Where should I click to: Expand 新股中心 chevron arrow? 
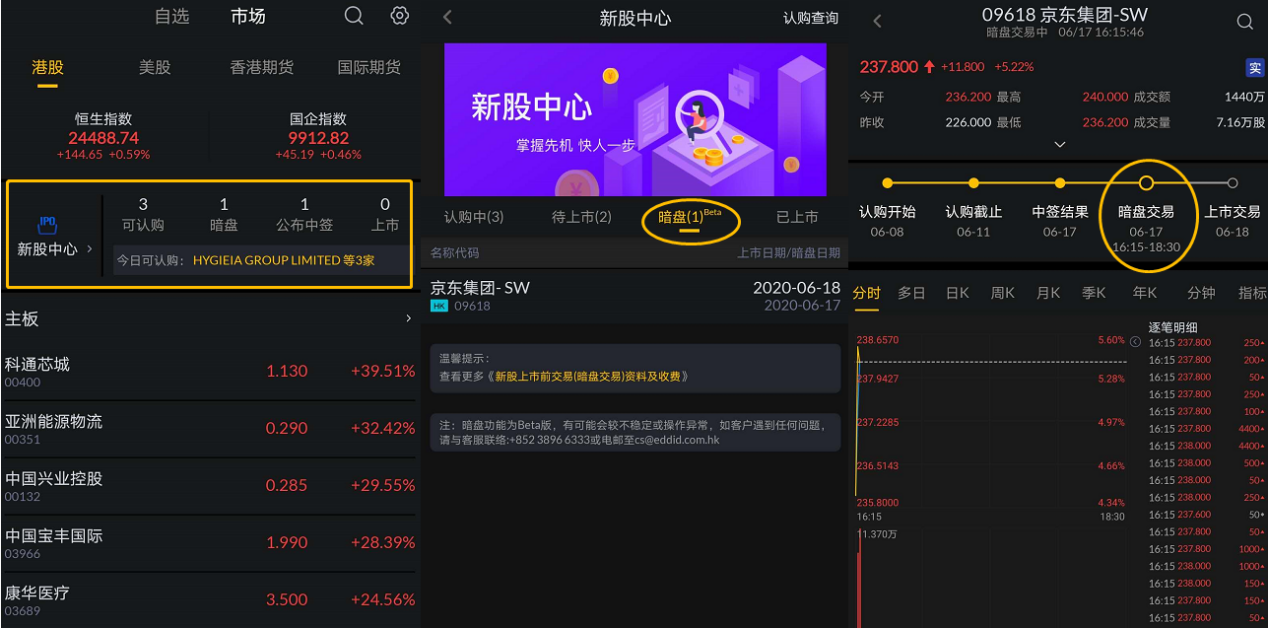coord(89,249)
